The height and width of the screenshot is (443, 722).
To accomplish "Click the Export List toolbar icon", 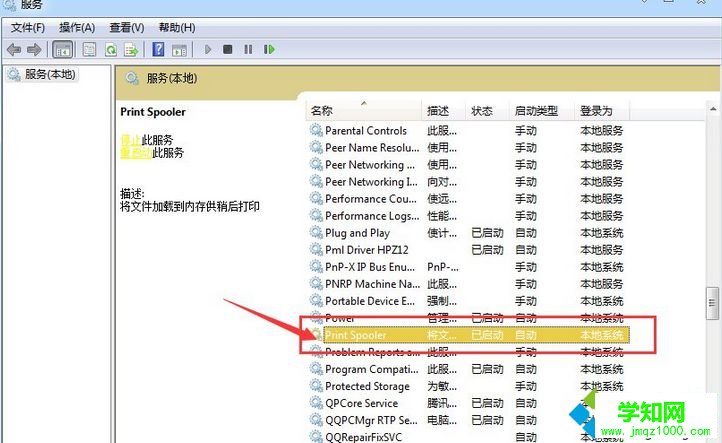I will (x=131, y=49).
